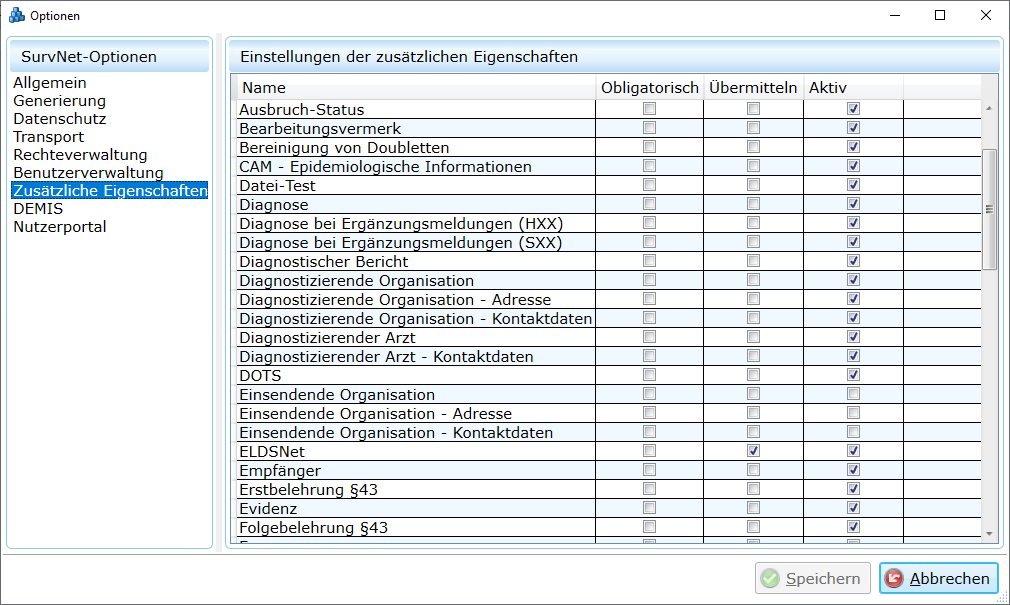Toggle Obligatorisch checkbox for Diagnose row

649,204
